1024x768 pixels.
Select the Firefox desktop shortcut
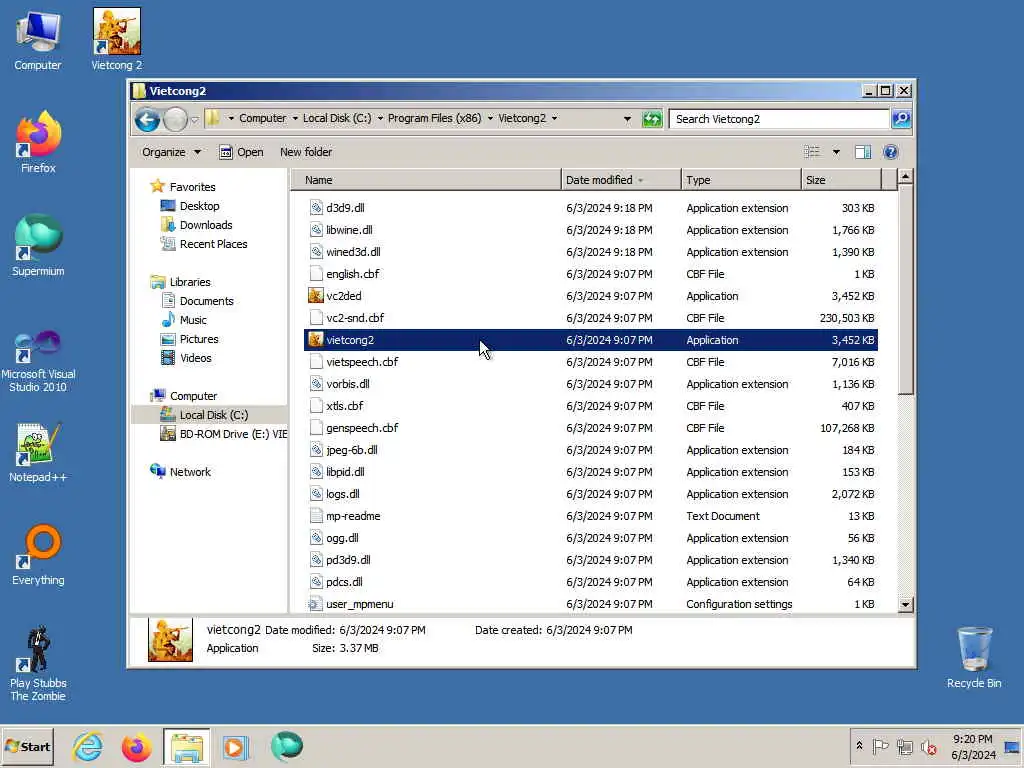[38, 142]
